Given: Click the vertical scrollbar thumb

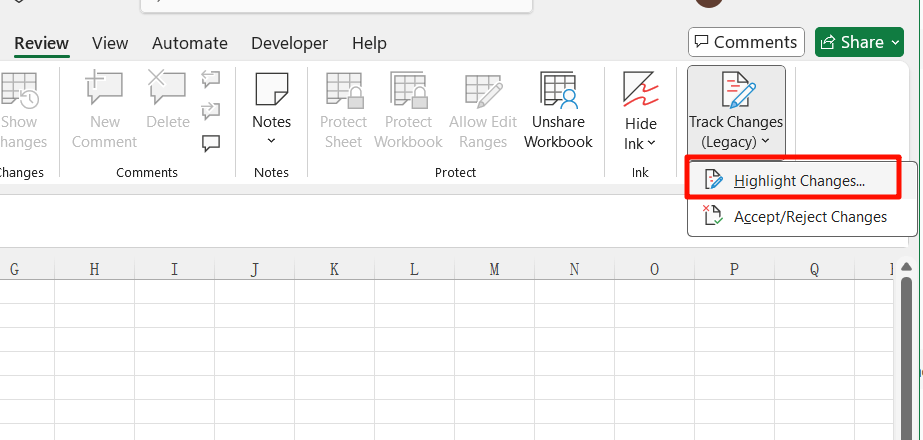Looking at the screenshot, I should 907,358.
